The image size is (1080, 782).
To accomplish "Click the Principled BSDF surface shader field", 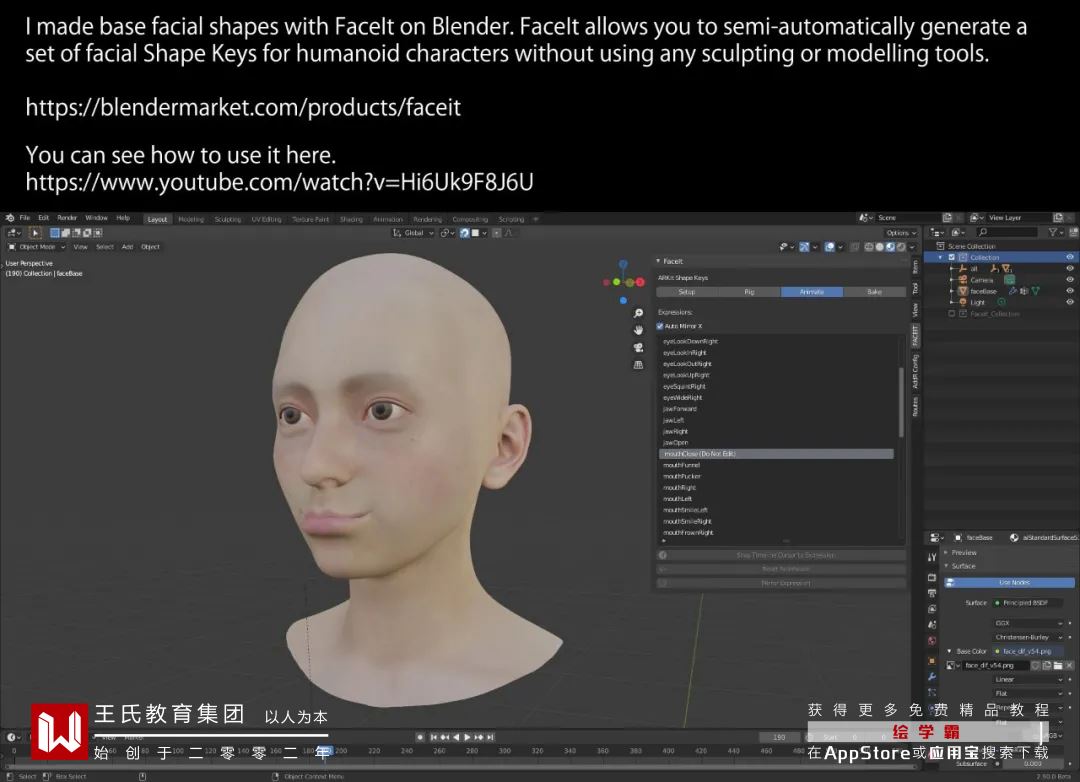I will click(1028, 603).
